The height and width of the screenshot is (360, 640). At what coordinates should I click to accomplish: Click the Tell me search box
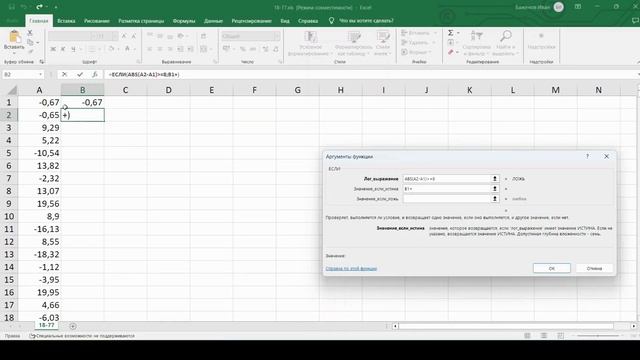click(366, 21)
